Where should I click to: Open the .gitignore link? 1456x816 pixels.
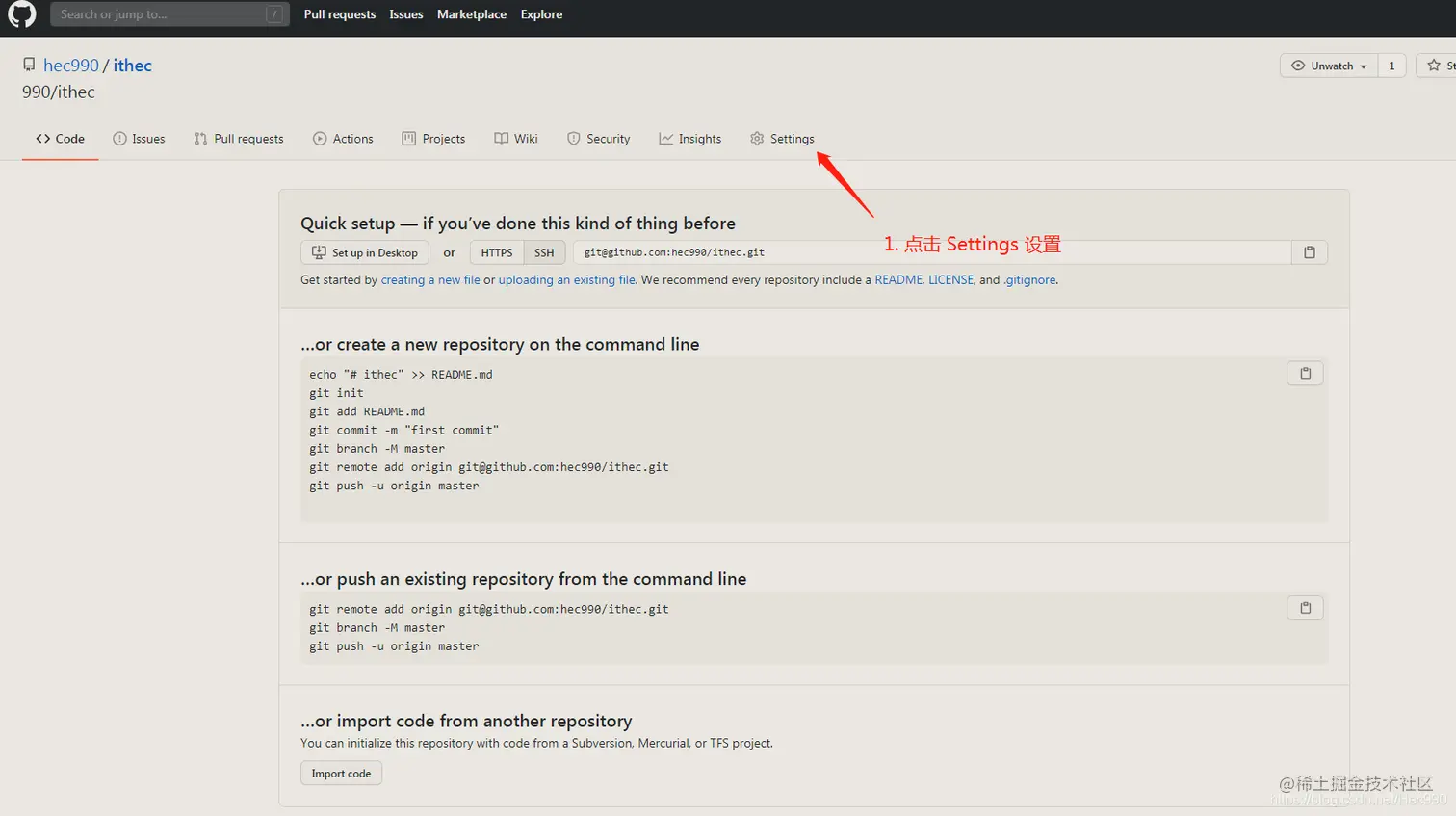click(1029, 280)
